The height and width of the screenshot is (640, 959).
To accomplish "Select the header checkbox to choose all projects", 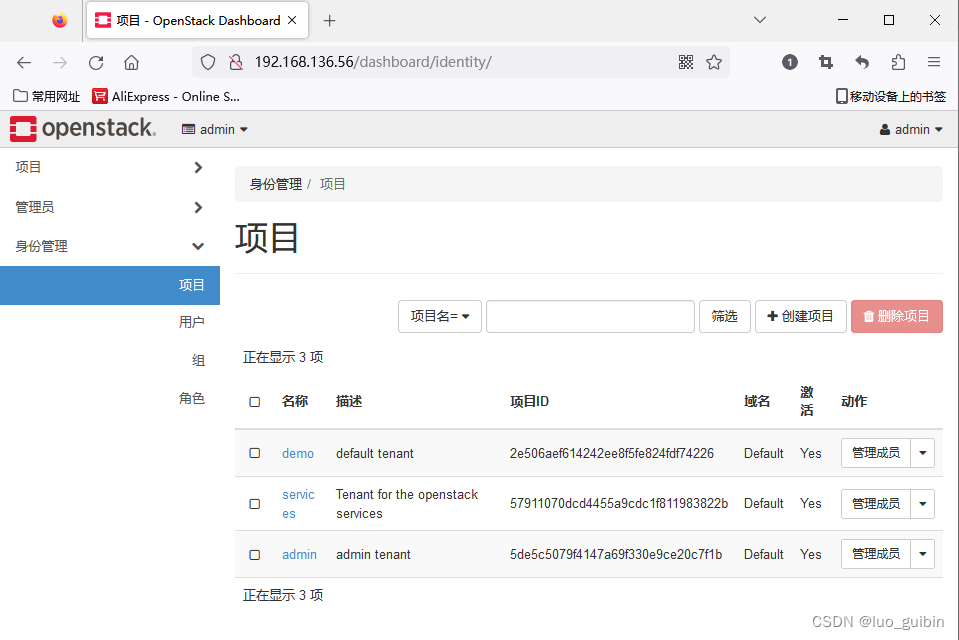I will click(x=255, y=401).
